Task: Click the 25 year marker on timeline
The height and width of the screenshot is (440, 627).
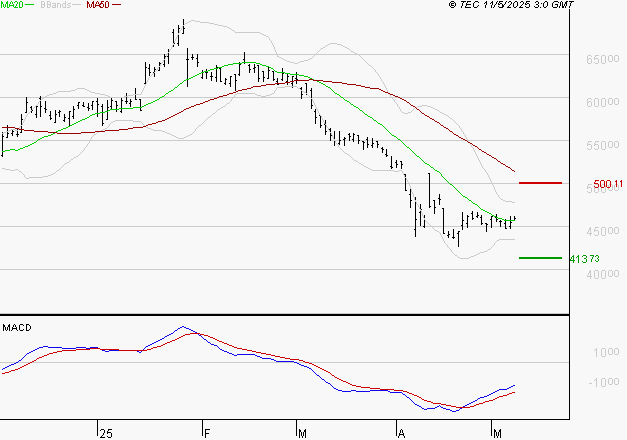Action: (x=106, y=434)
